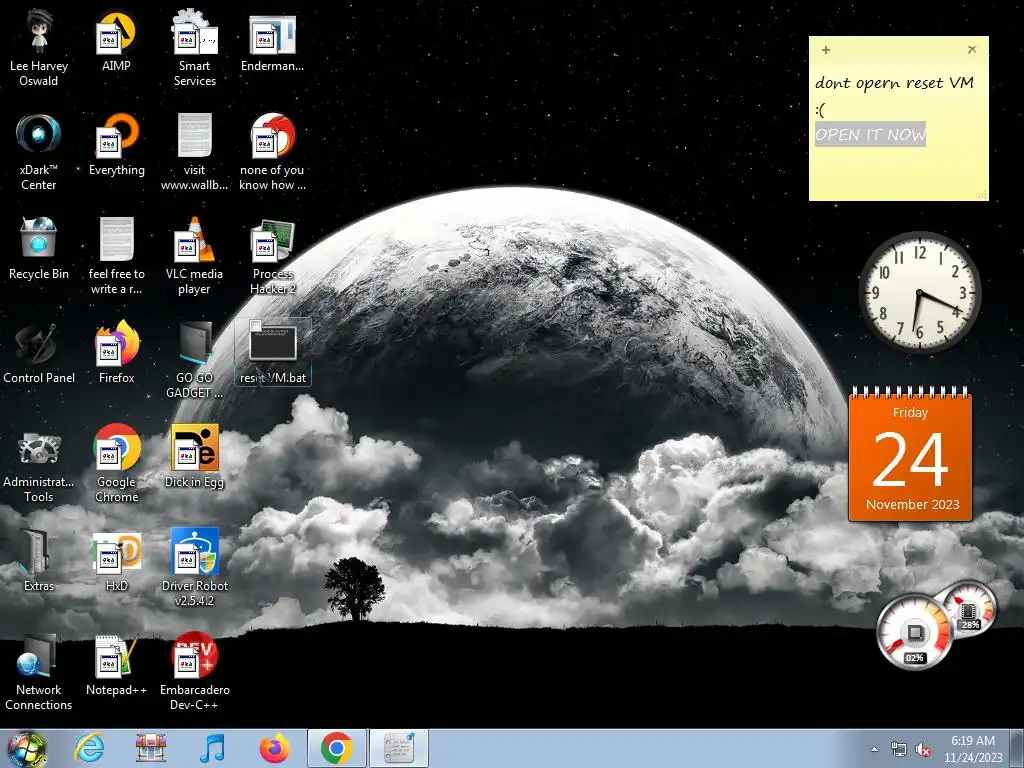This screenshot has width=1024, height=768.
Task: Open the taskbar clock showing 6:19 AM
Action: pyautogui.click(x=973, y=749)
